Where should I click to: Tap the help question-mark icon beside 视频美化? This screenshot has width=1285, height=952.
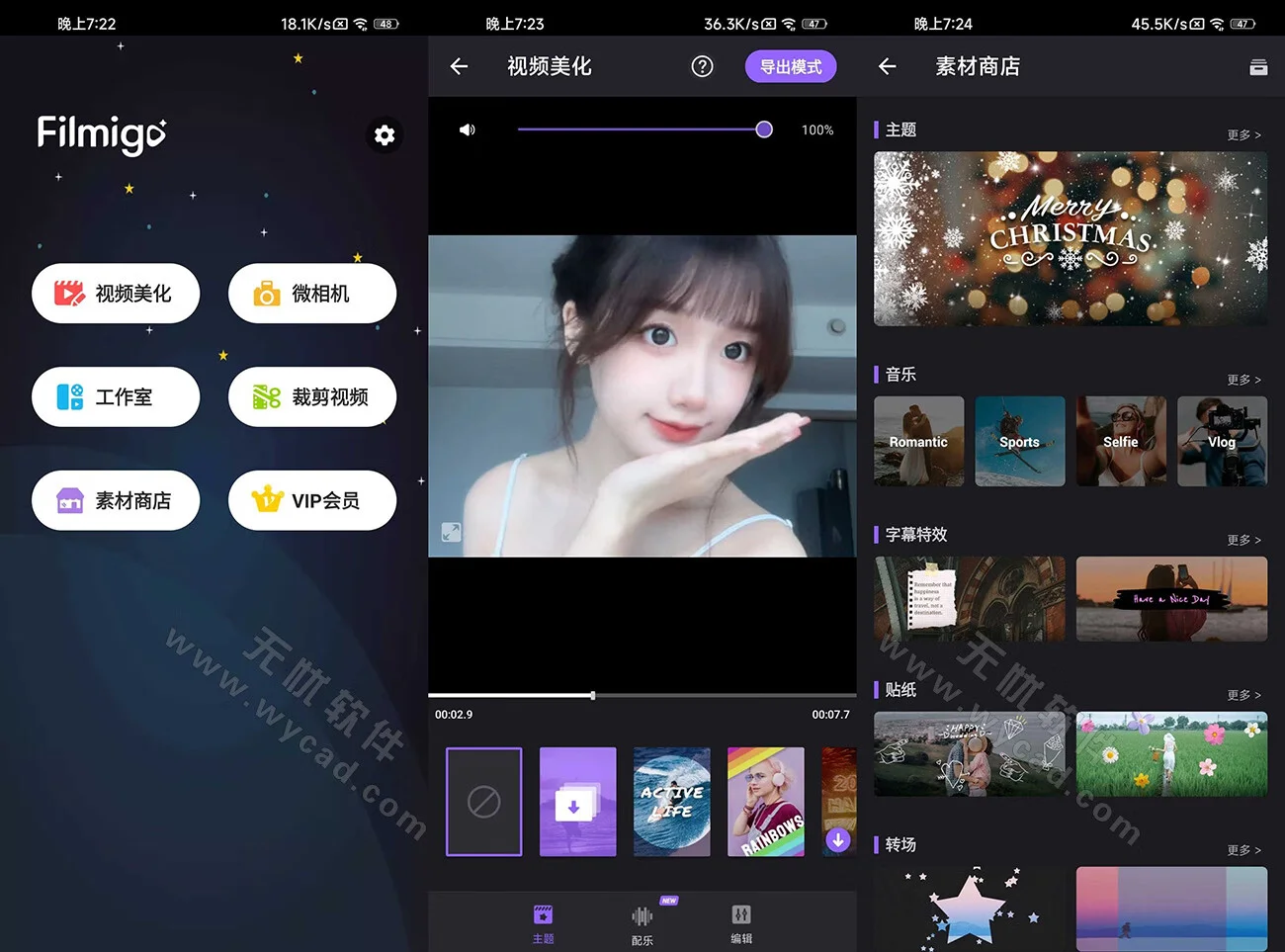click(702, 66)
